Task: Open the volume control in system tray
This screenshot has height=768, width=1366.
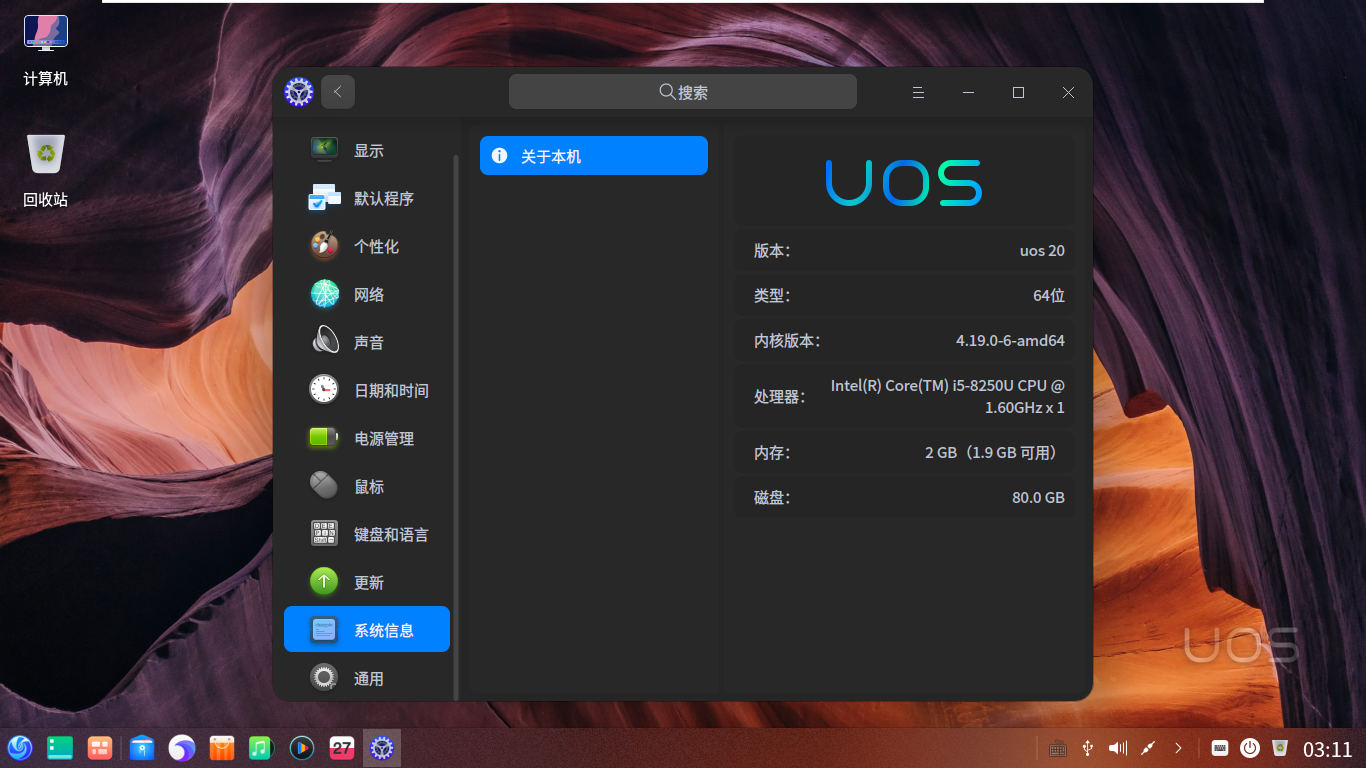Action: (x=1117, y=747)
